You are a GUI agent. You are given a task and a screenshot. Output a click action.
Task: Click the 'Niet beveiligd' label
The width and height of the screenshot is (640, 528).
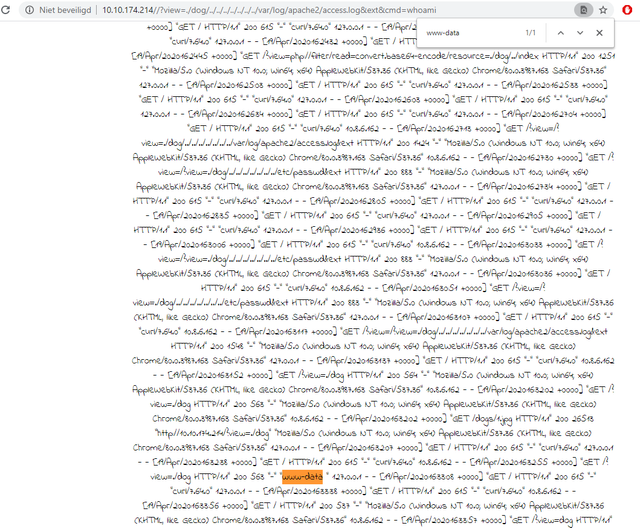click(x=65, y=10)
